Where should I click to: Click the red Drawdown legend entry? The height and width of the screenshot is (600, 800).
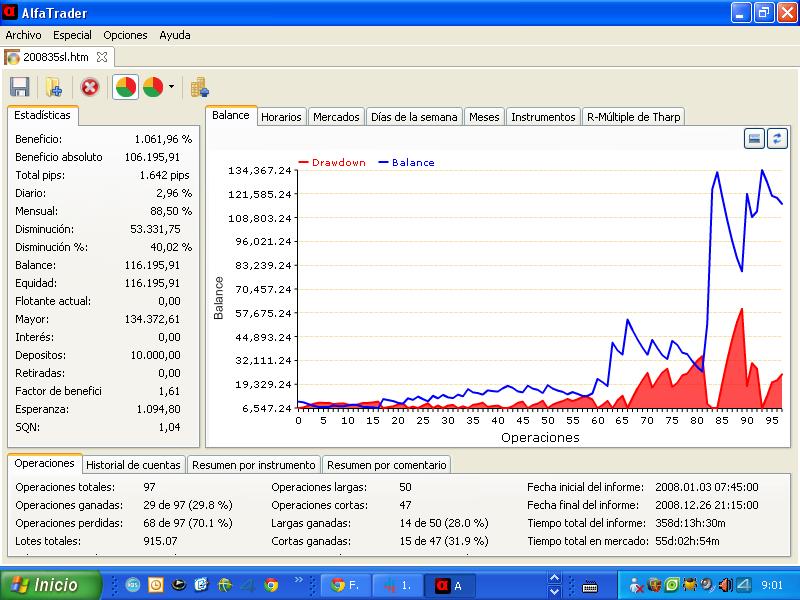coord(333,162)
